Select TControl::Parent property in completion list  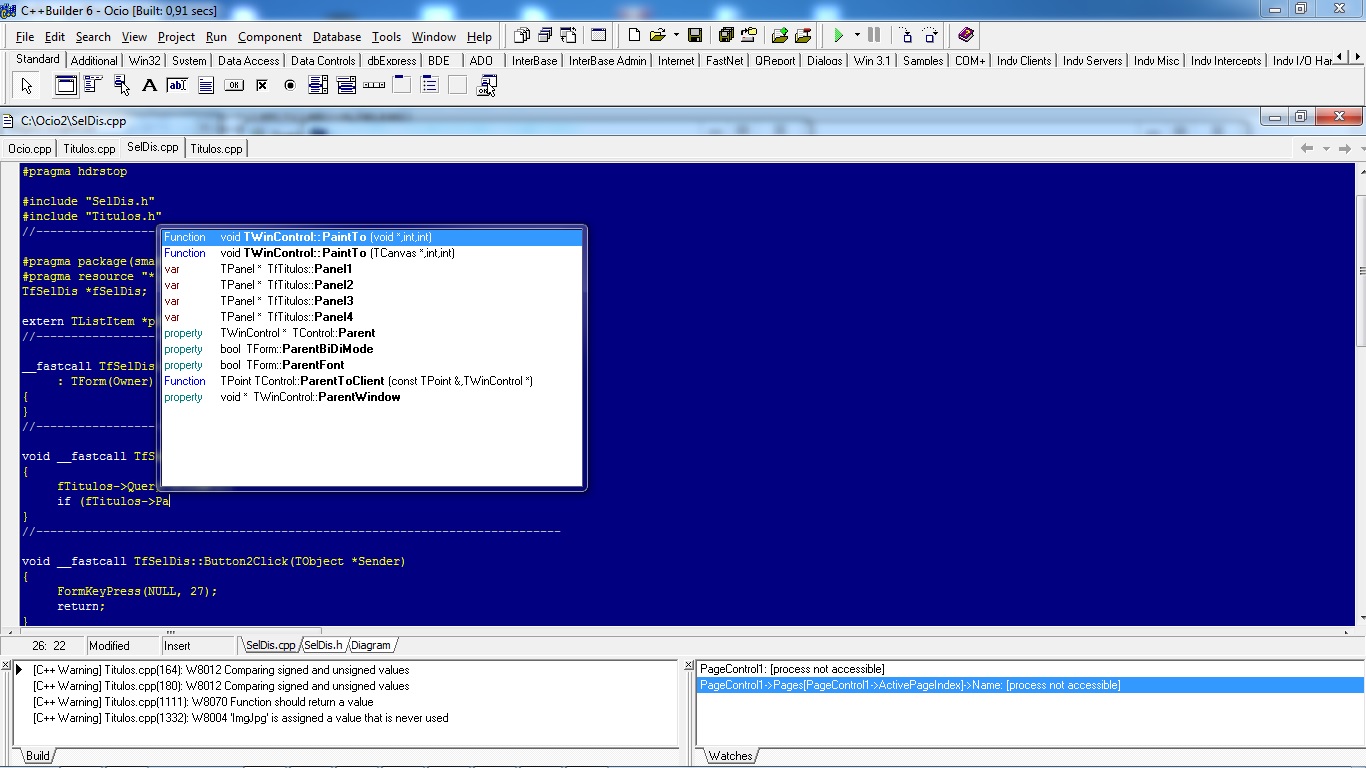tap(372, 333)
